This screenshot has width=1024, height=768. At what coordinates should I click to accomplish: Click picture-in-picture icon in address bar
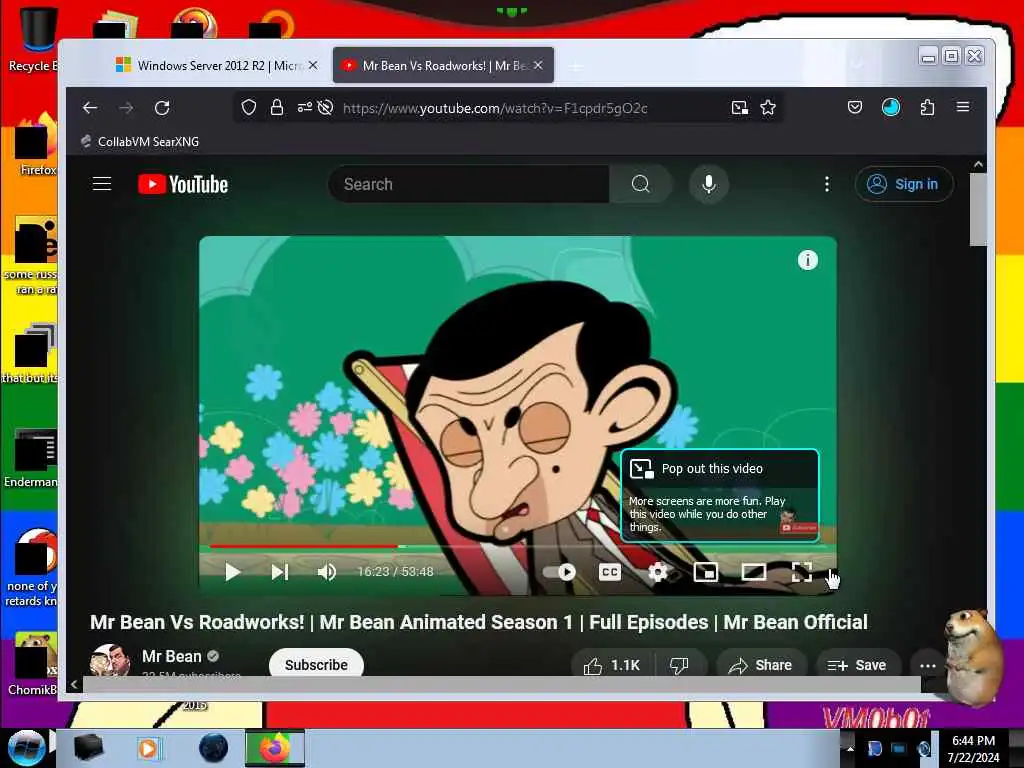click(x=739, y=108)
